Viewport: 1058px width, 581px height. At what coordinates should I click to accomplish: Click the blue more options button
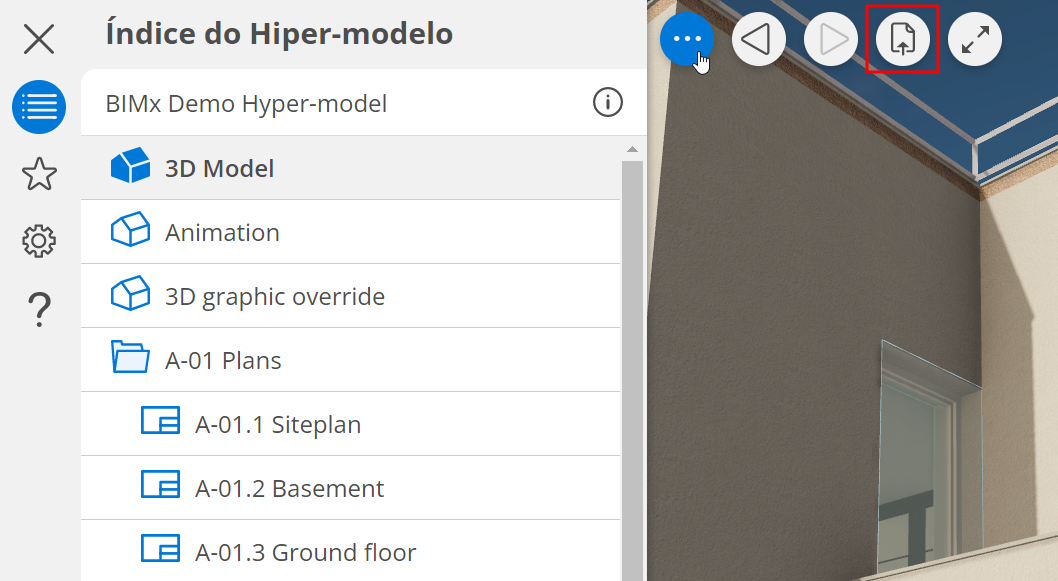687,39
